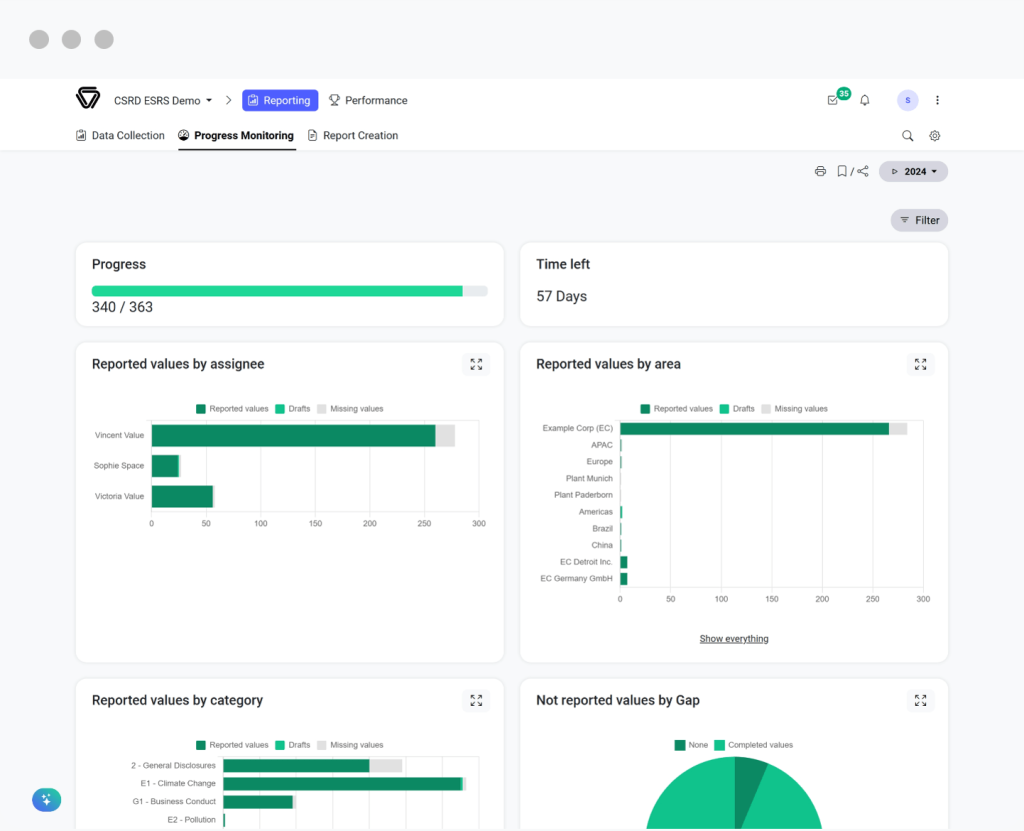This screenshot has height=831, width=1024.
Task: Click Vincent Value bar in assignee chart
Action: [x=293, y=436]
